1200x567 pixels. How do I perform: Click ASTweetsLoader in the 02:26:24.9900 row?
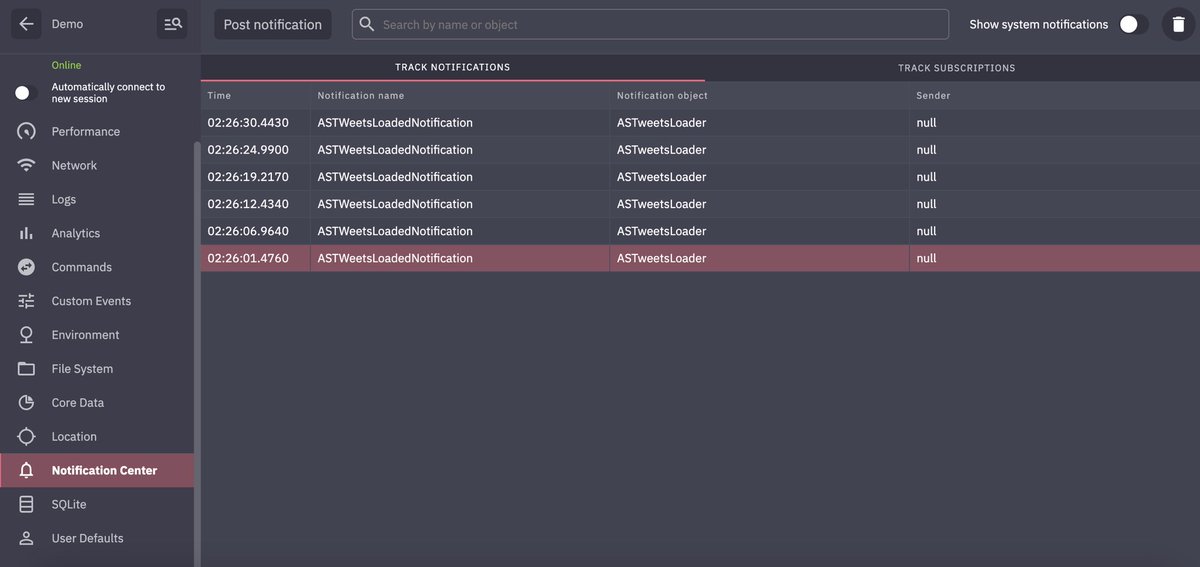[x=662, y=150]
